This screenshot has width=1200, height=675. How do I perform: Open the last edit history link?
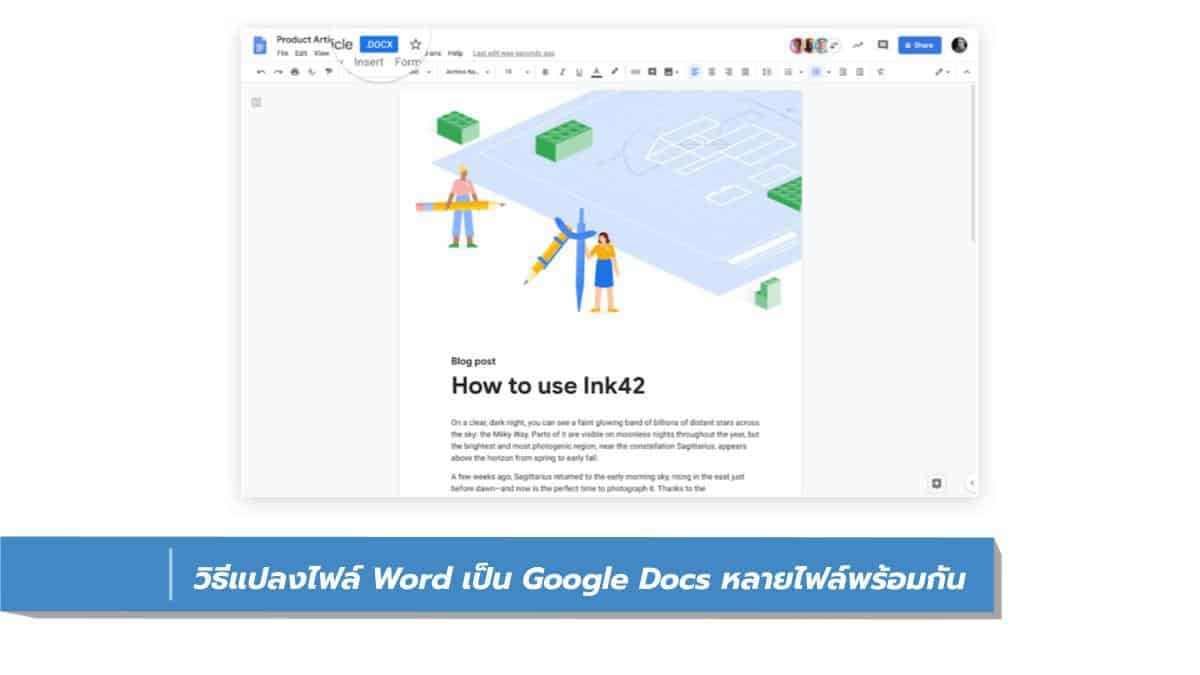(x=513, y=53)
